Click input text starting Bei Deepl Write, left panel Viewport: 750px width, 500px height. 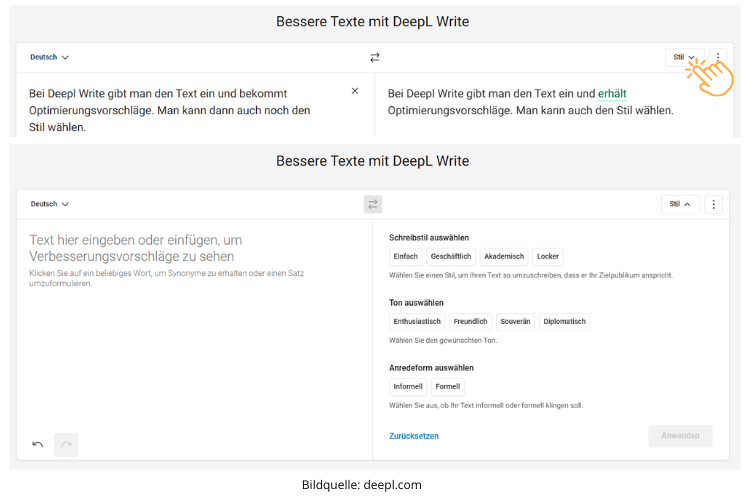[x=170, y=111]
